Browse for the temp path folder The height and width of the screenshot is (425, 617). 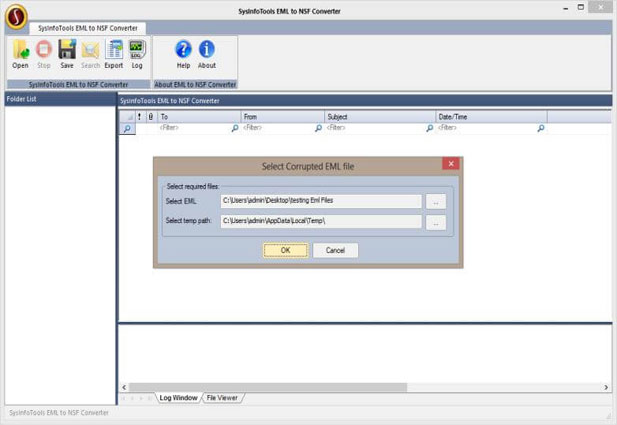(x=436, y=222)
